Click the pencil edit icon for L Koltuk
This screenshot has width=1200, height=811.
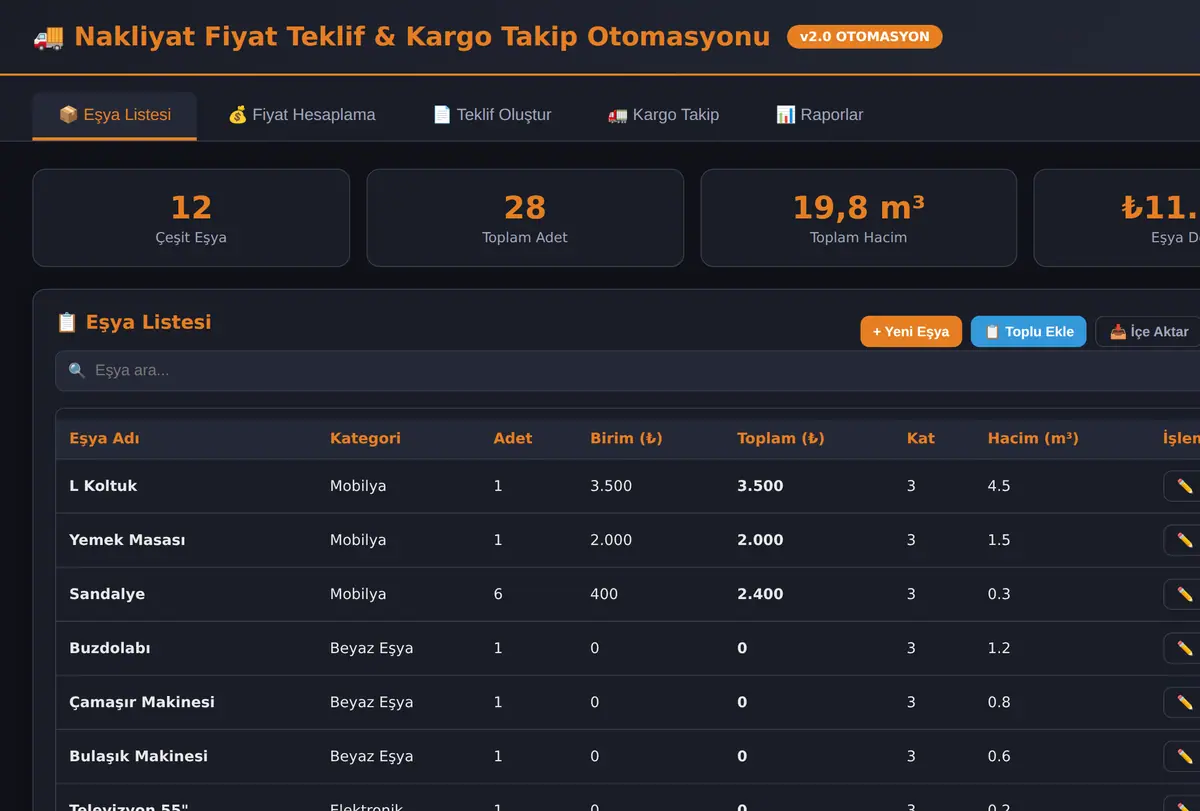point(1184,486)
